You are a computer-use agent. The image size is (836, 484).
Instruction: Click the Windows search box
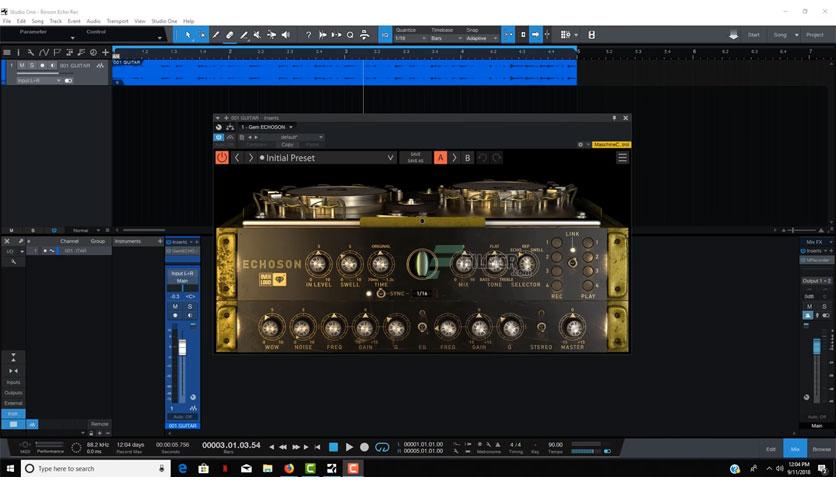coord(96,469)
